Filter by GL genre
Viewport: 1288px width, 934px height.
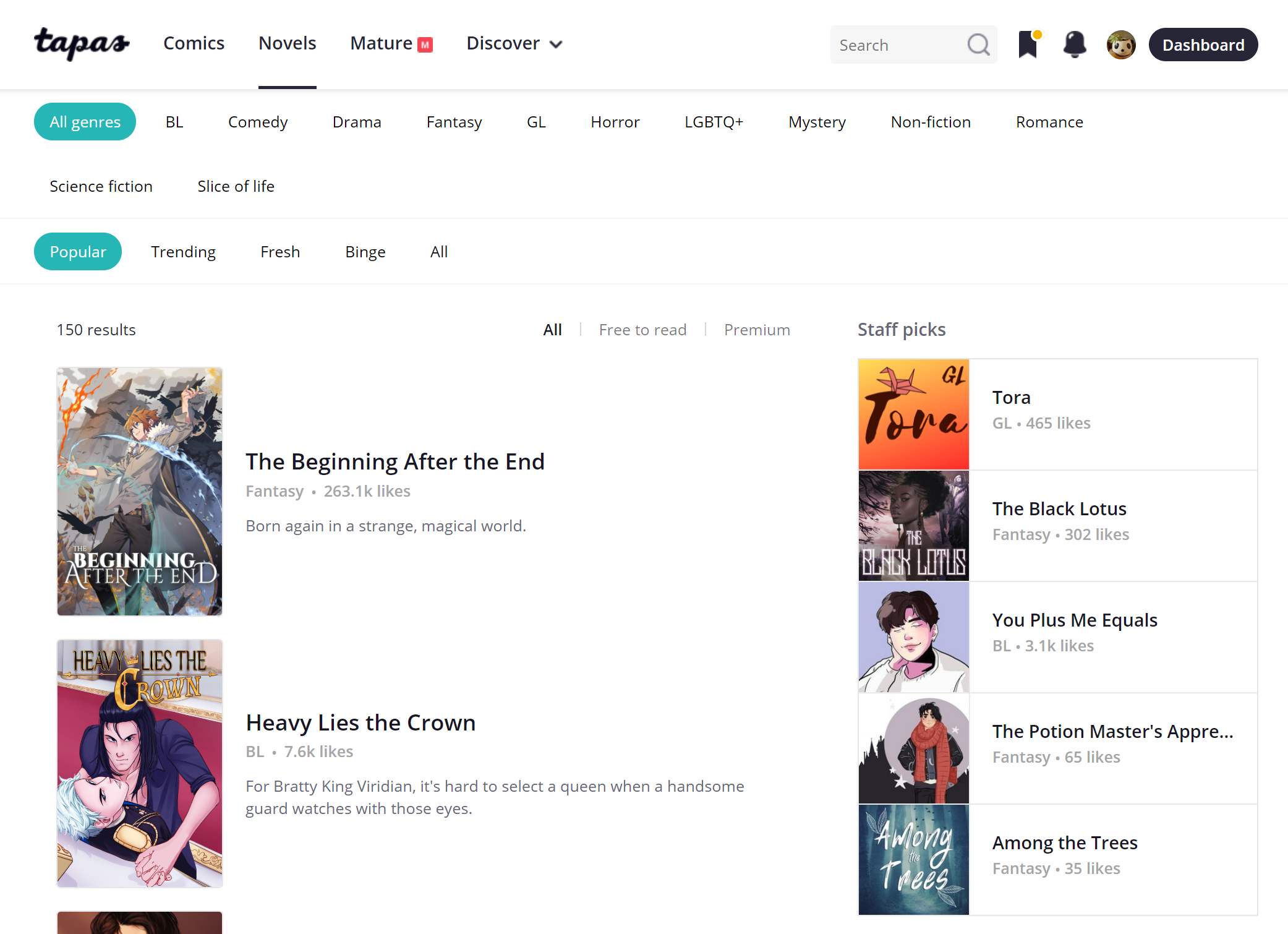[536, 122]
